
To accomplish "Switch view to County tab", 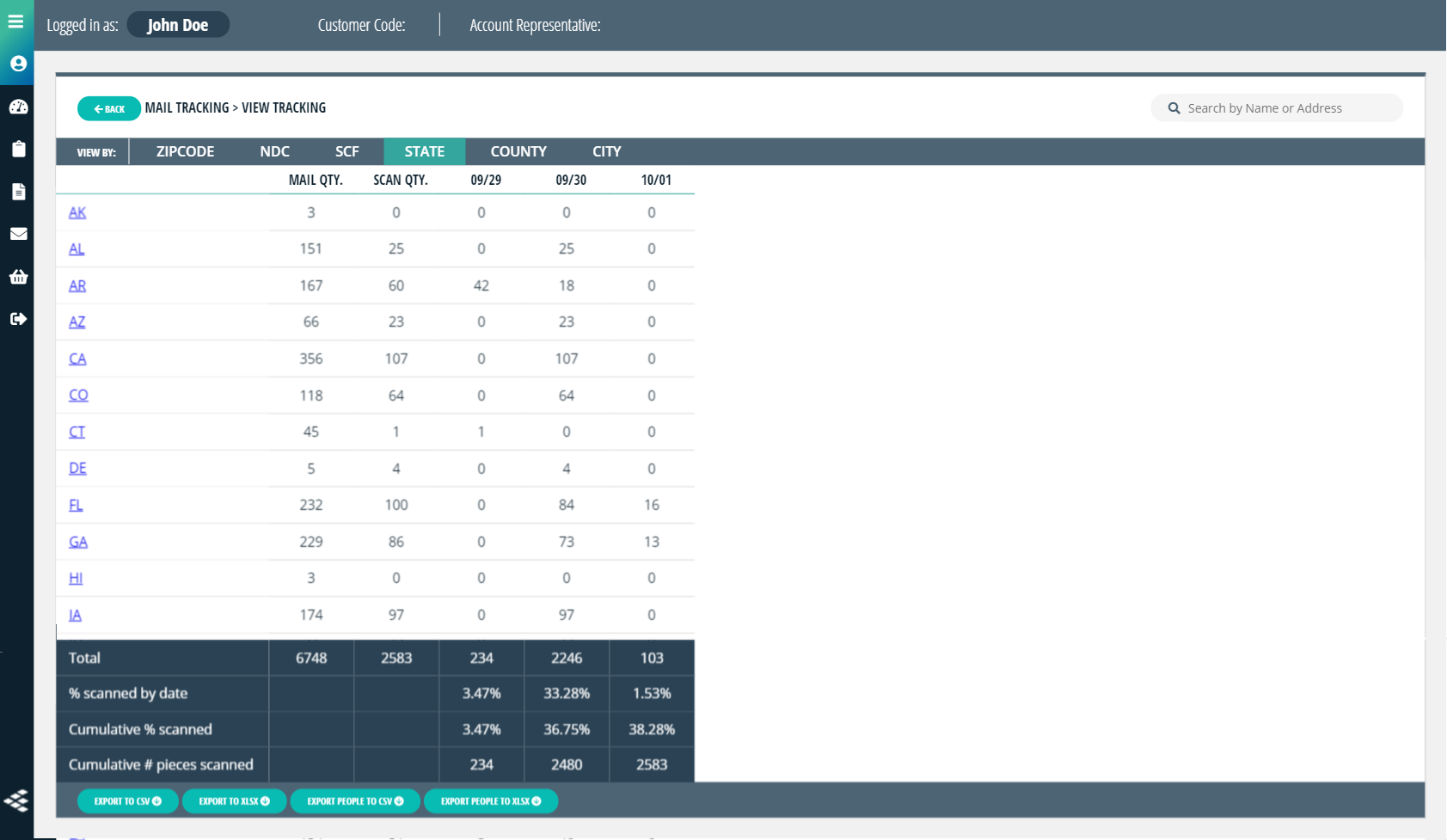I will click(x=518, y=151).
